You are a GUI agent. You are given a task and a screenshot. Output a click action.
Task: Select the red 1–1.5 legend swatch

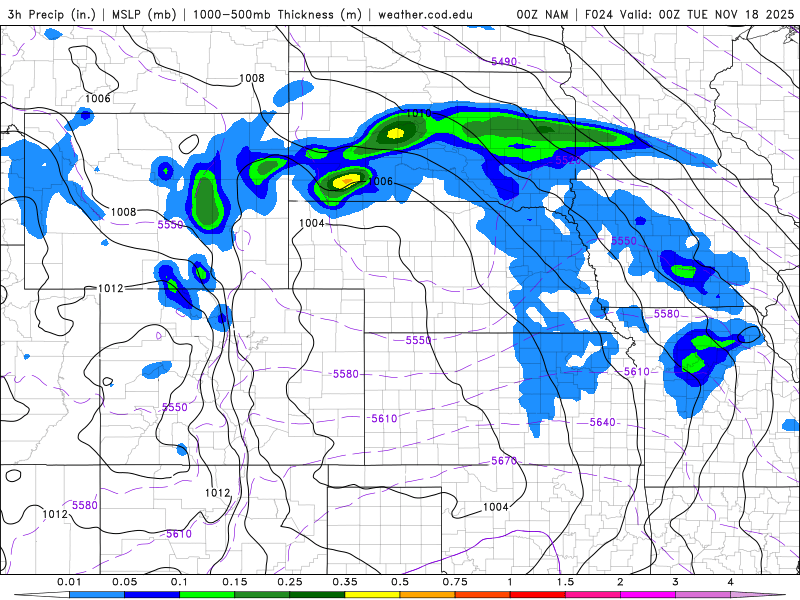click(x=538, y=595)
